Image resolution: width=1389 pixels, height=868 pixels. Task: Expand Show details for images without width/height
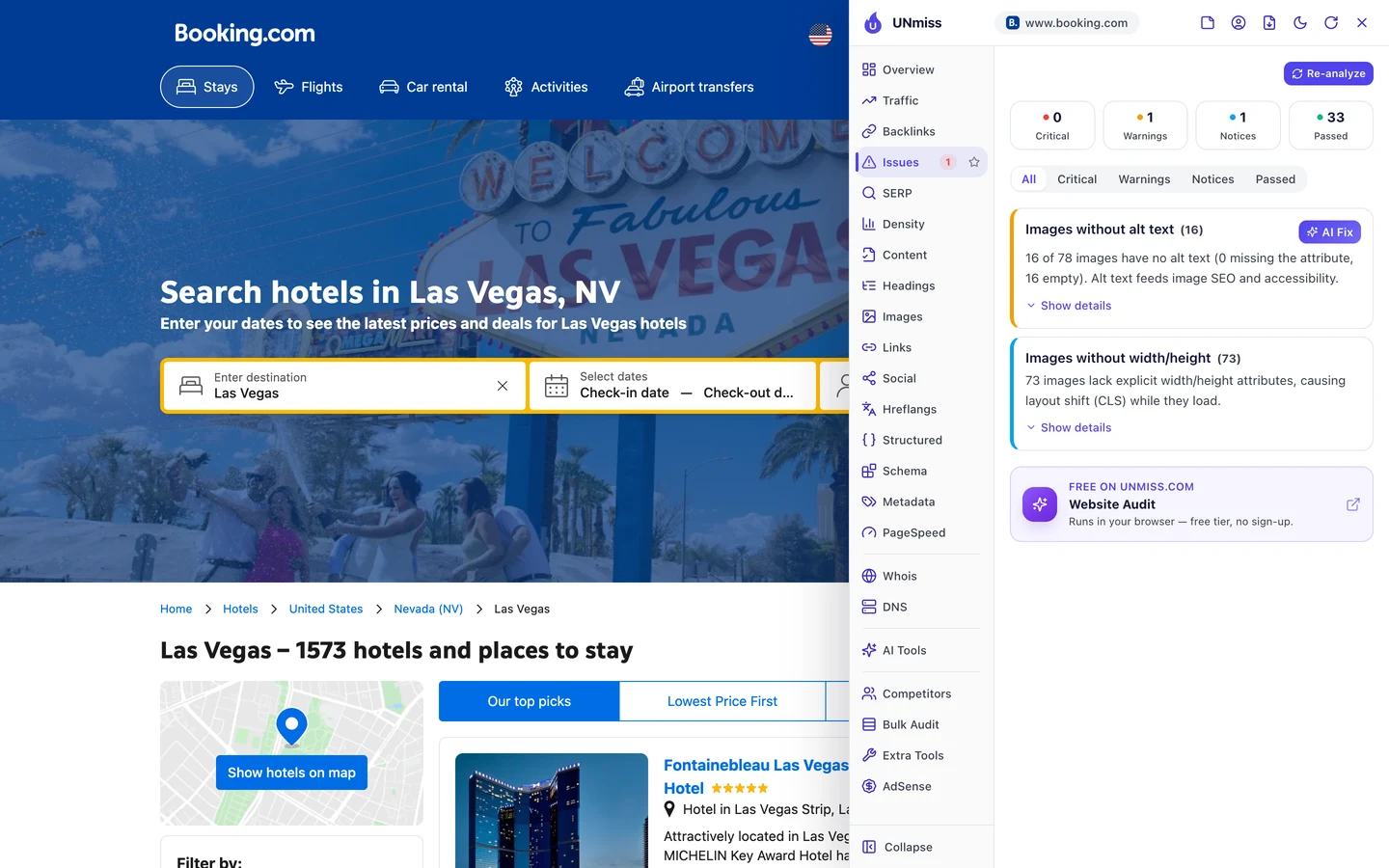coord(1069,427)
